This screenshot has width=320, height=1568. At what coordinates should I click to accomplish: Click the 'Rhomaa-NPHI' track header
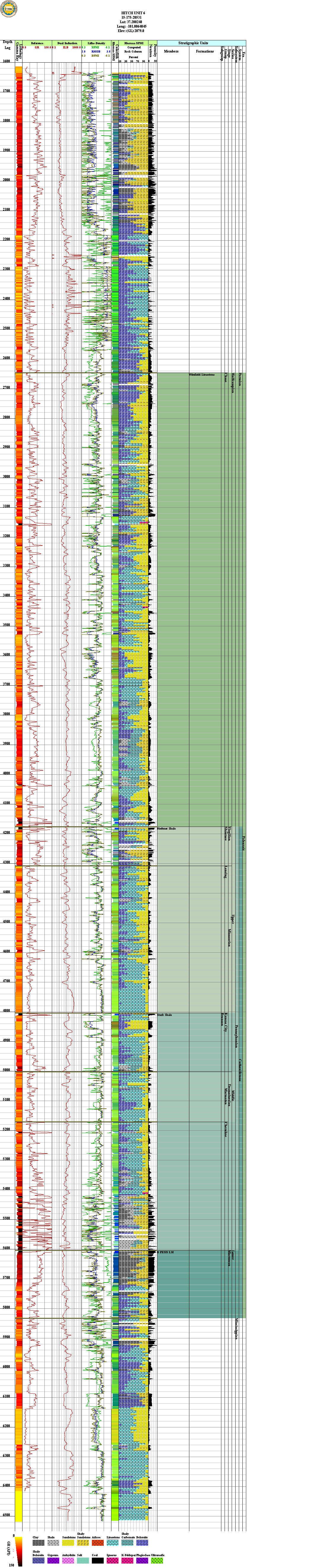click(x=134, y=43)
